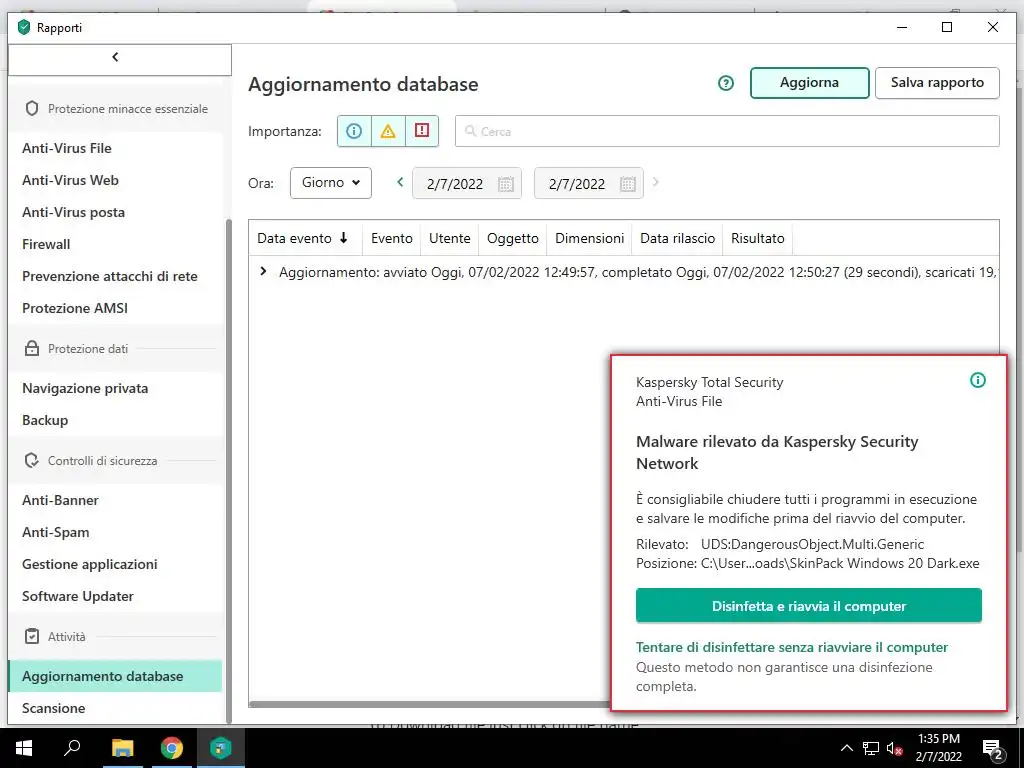Viewport: 1024px width, 768px height.
Task: Open the Giorno period dropdown
Action: (330, 183)
